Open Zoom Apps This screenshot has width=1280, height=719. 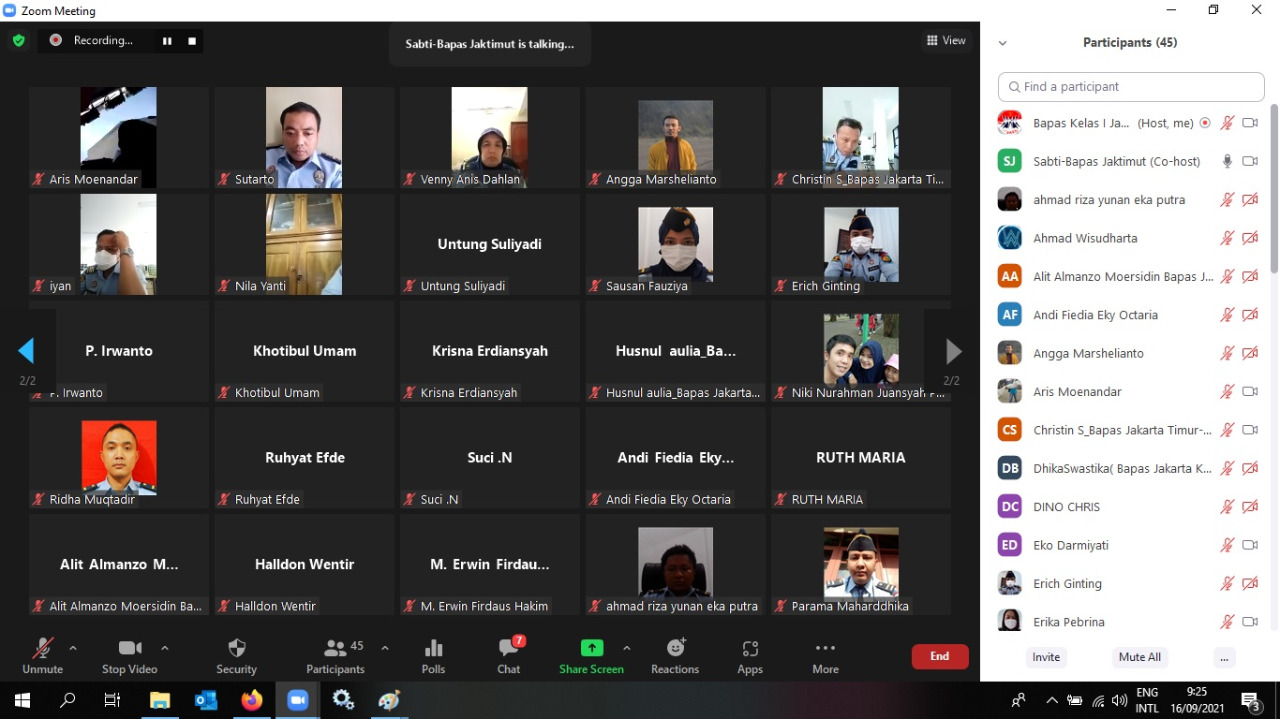pyautogui.click(x=750, y=656)
